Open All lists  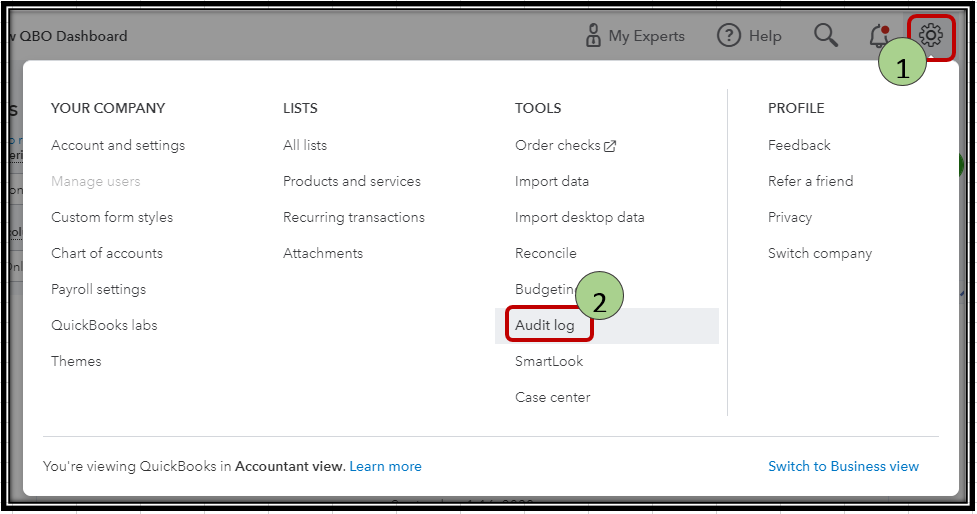point(305,145)
